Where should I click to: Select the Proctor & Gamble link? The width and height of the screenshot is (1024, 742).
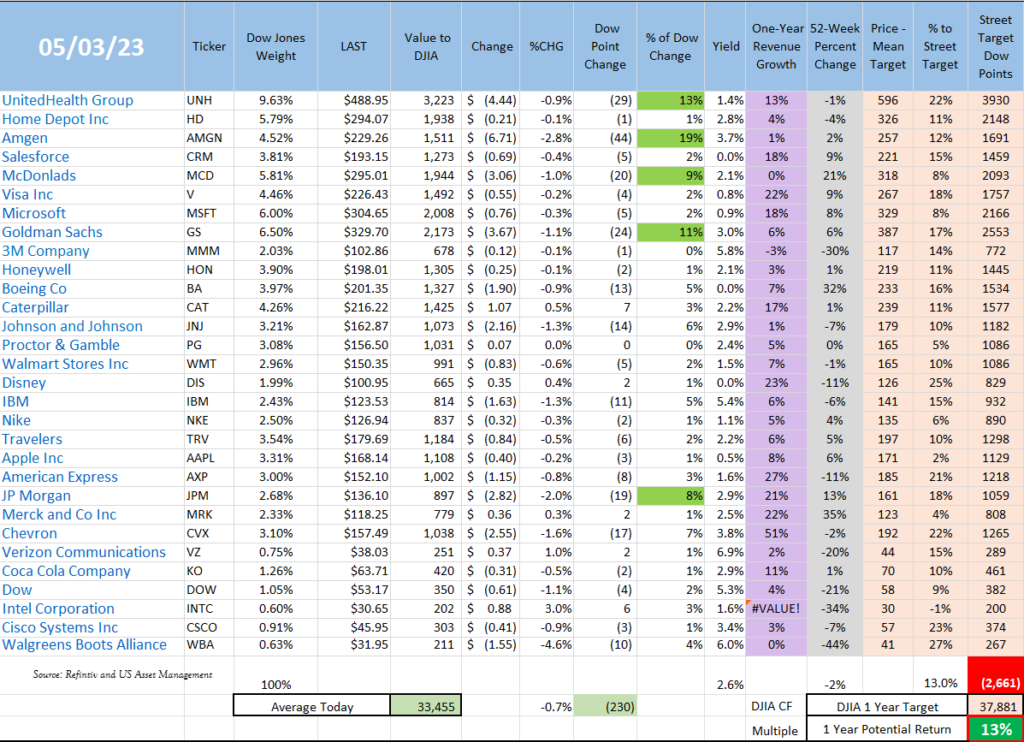[x=61, y=346]
